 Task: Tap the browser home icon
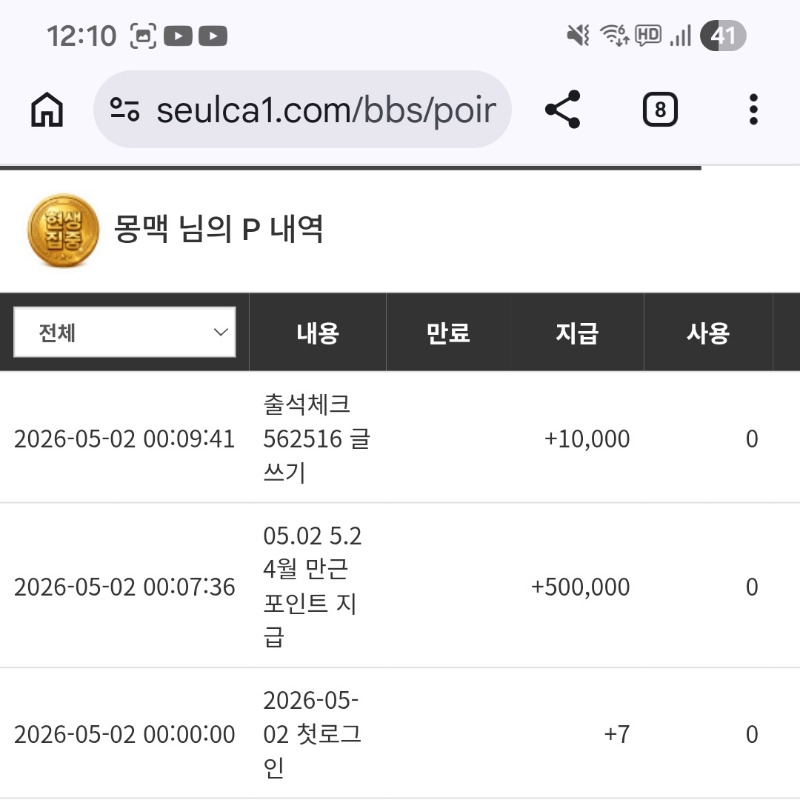[x=47, y=109]
